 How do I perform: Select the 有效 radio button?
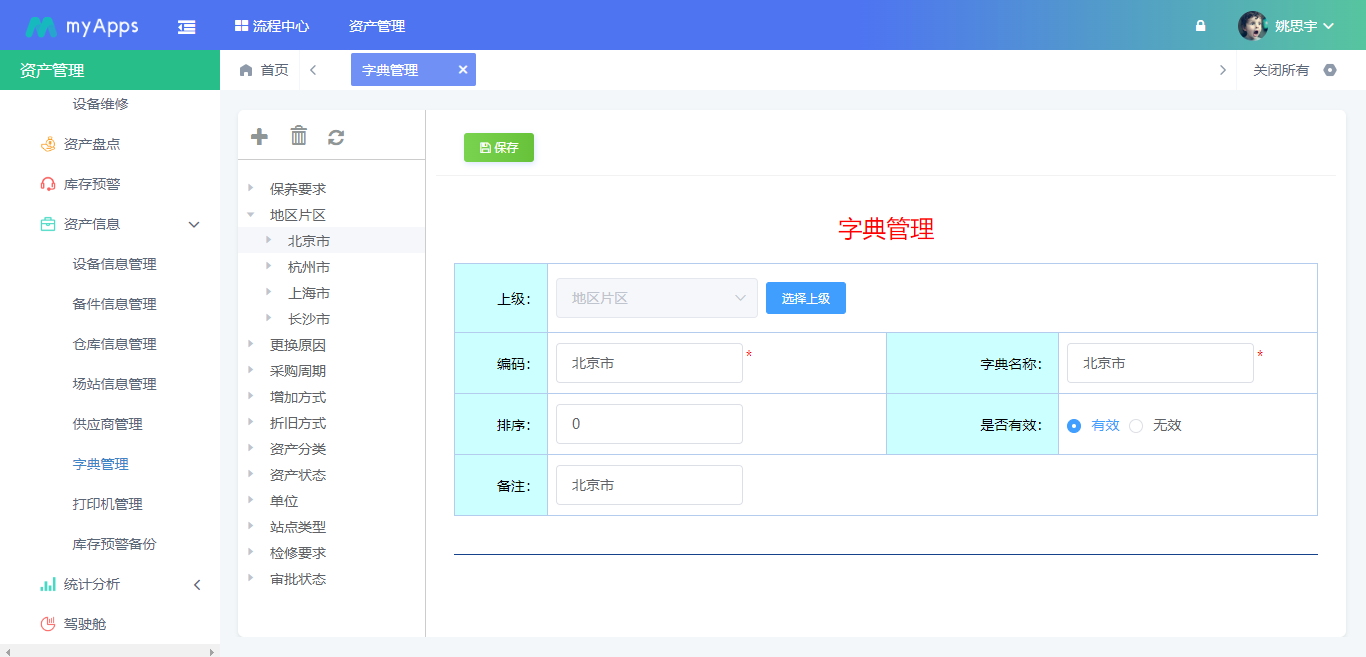[1075, 424]
